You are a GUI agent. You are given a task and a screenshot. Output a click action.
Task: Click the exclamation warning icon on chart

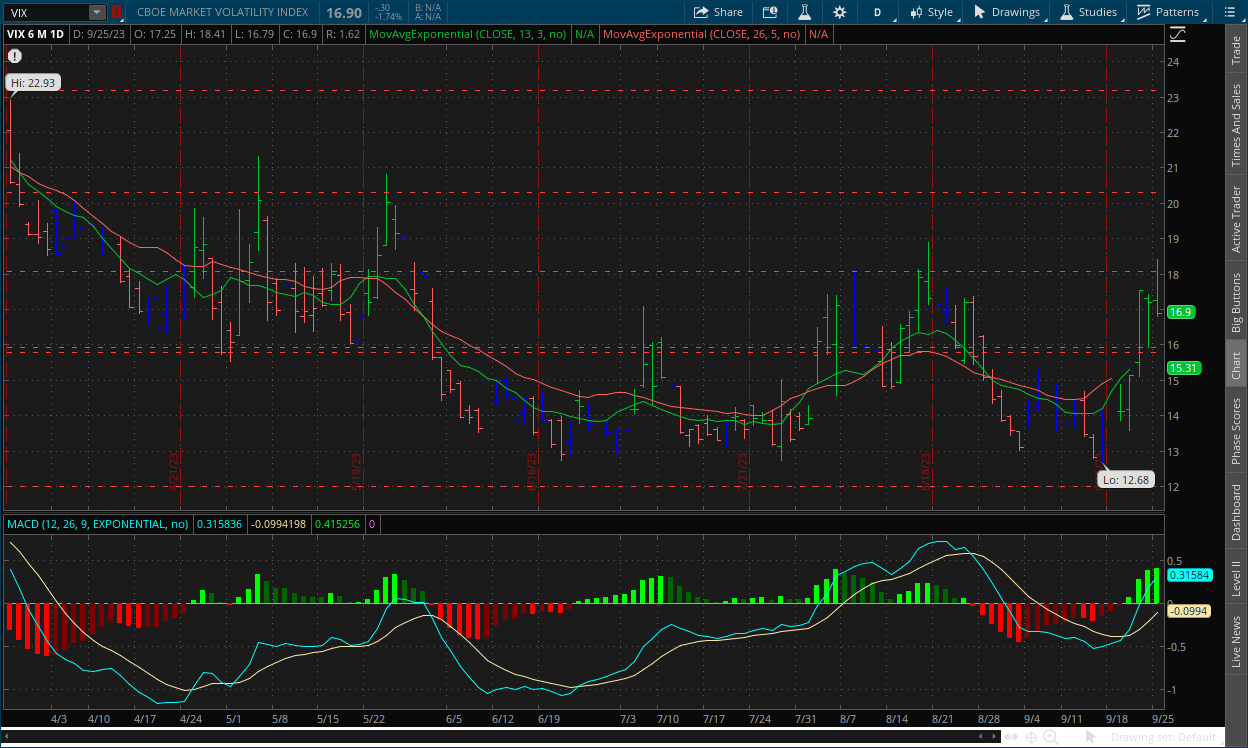pos(14,56)
